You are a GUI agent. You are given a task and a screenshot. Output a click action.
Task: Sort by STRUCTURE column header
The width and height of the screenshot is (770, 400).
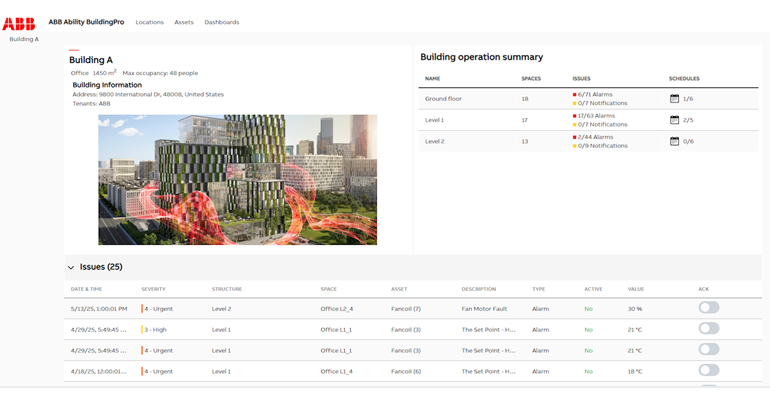click(x=227, y=289)
